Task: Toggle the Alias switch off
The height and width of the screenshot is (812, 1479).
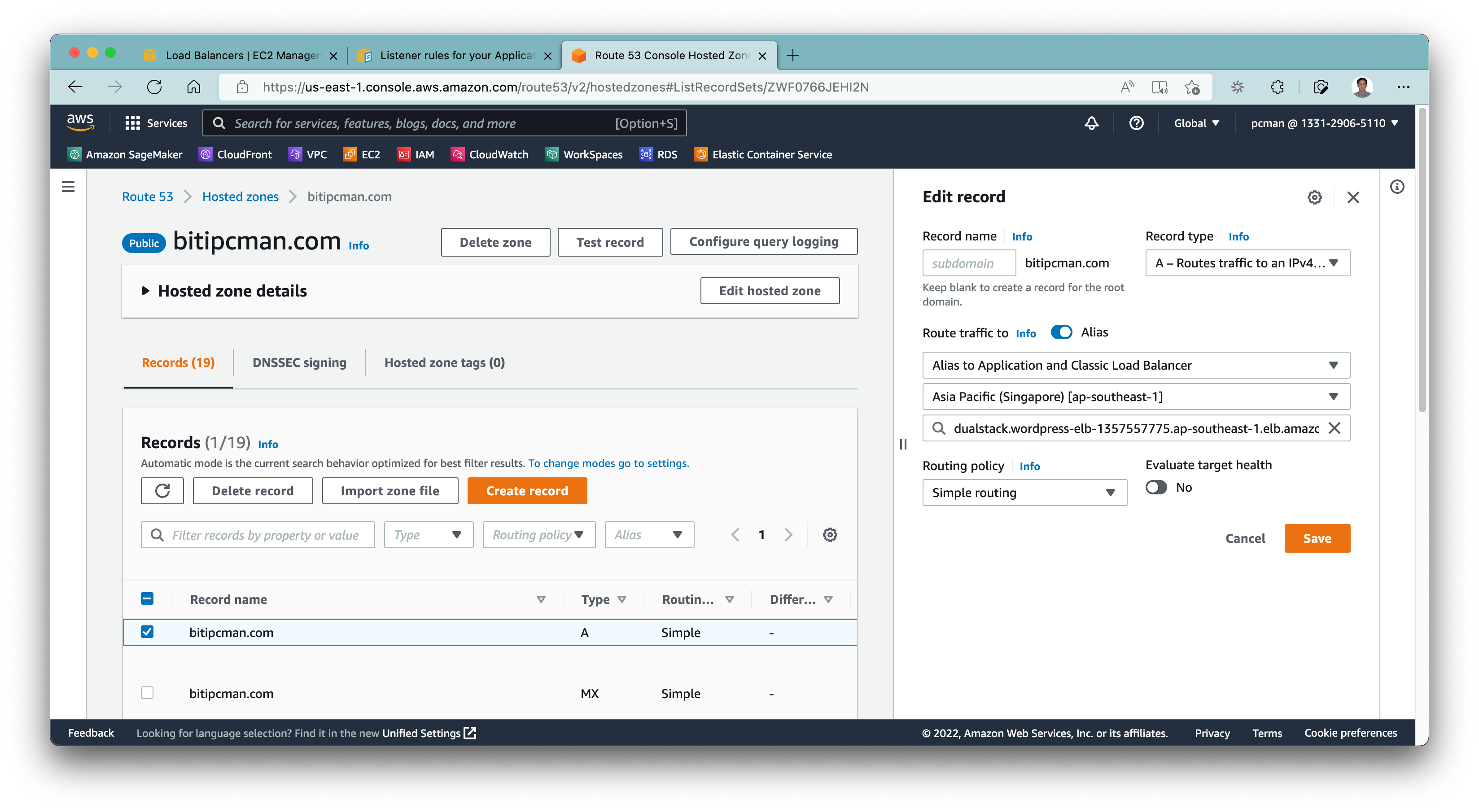Action: coord(1061,332)
